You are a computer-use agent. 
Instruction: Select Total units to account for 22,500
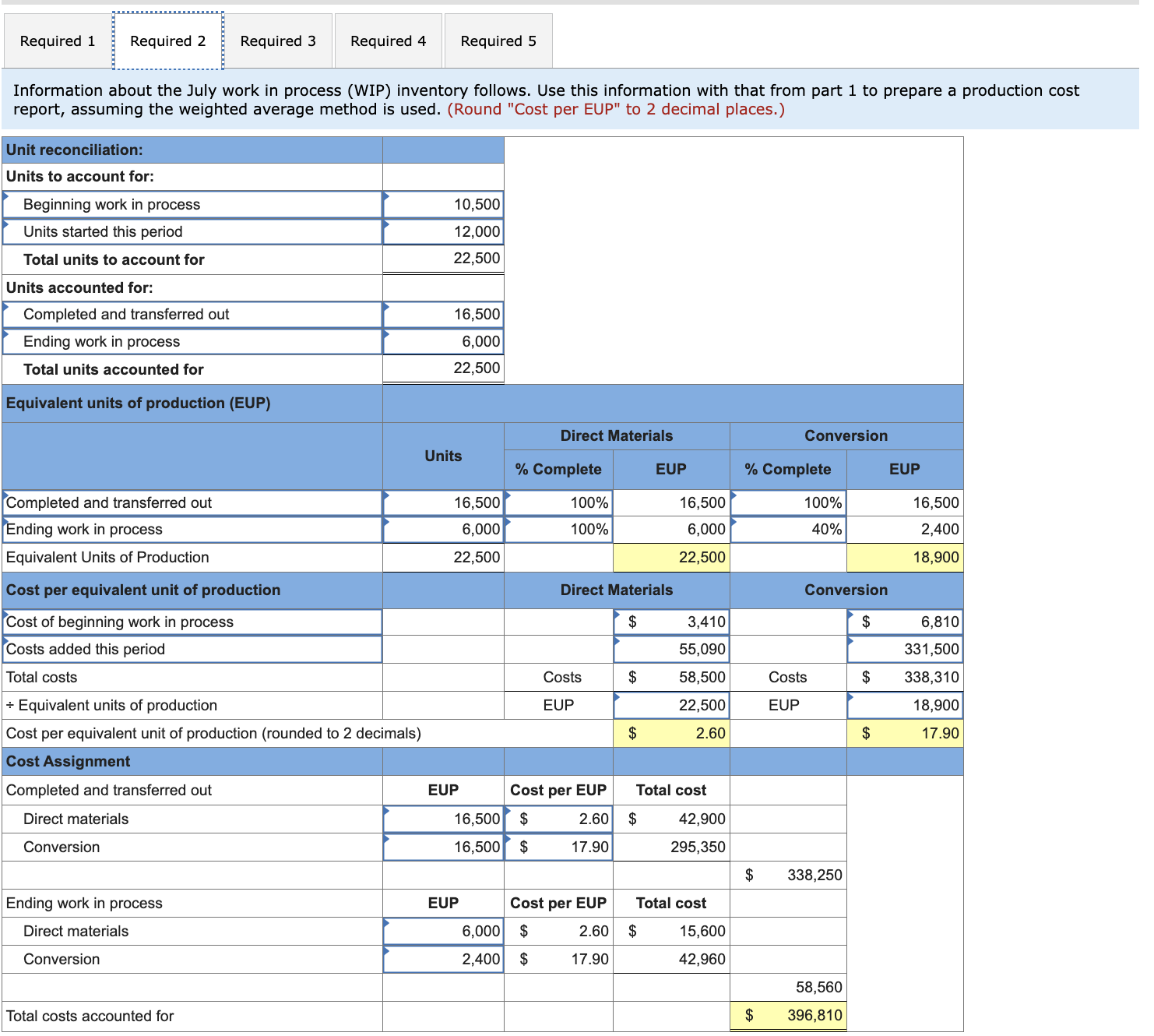[443, 259]
